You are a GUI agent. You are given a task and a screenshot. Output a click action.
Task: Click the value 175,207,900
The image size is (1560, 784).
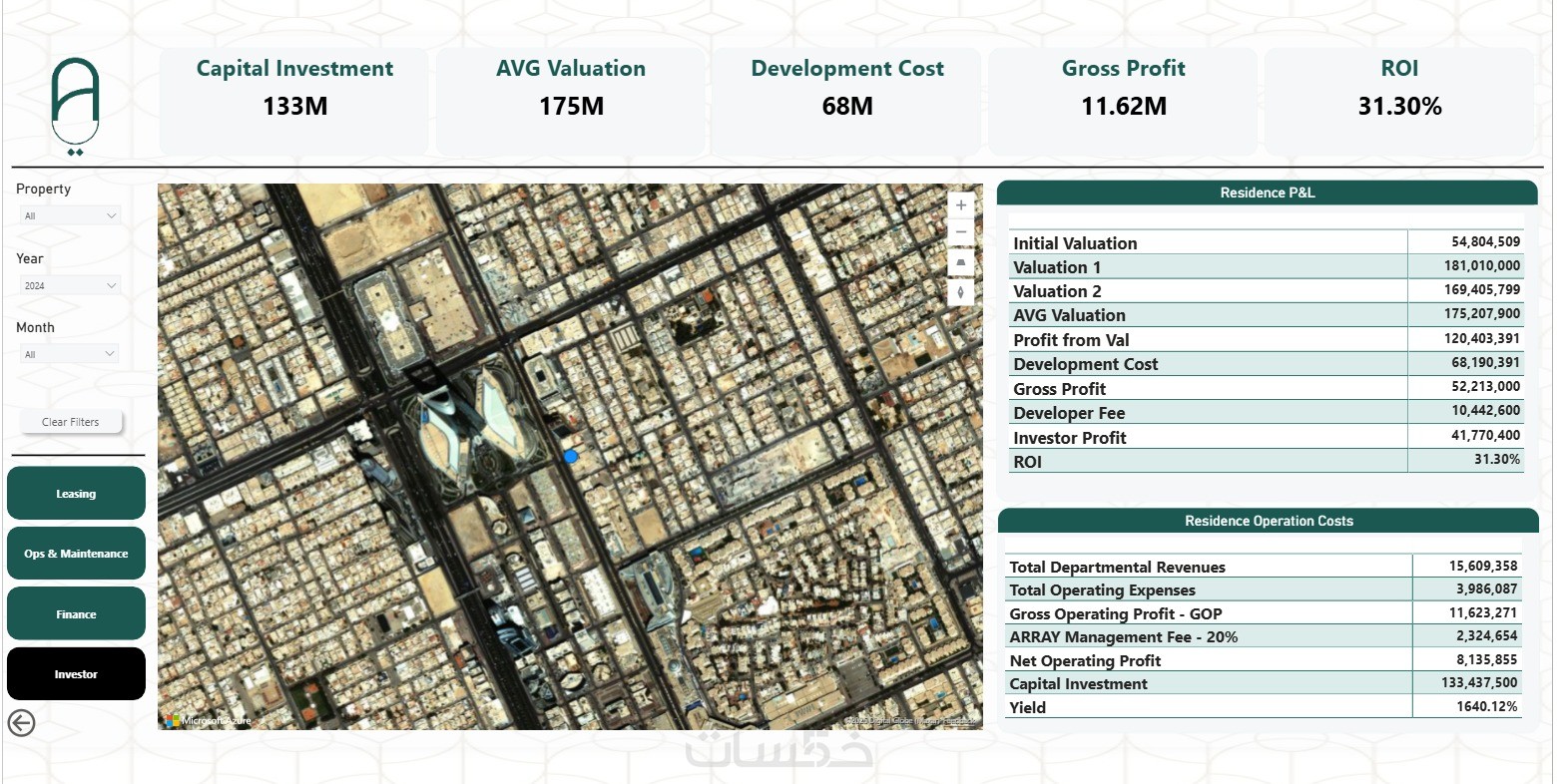1482,314
